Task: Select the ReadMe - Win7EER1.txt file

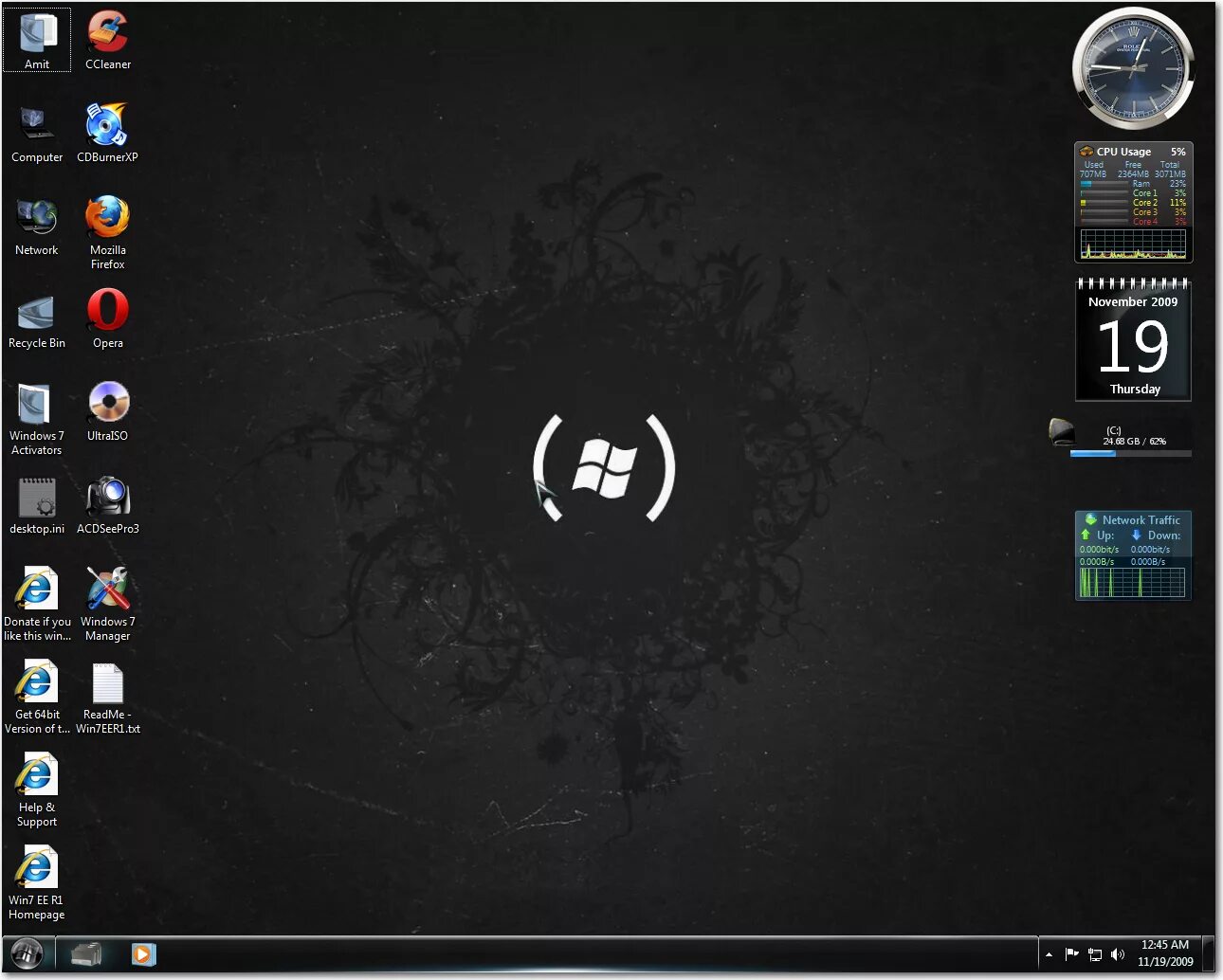Action: pyautogui.click(x=108, y=697)
